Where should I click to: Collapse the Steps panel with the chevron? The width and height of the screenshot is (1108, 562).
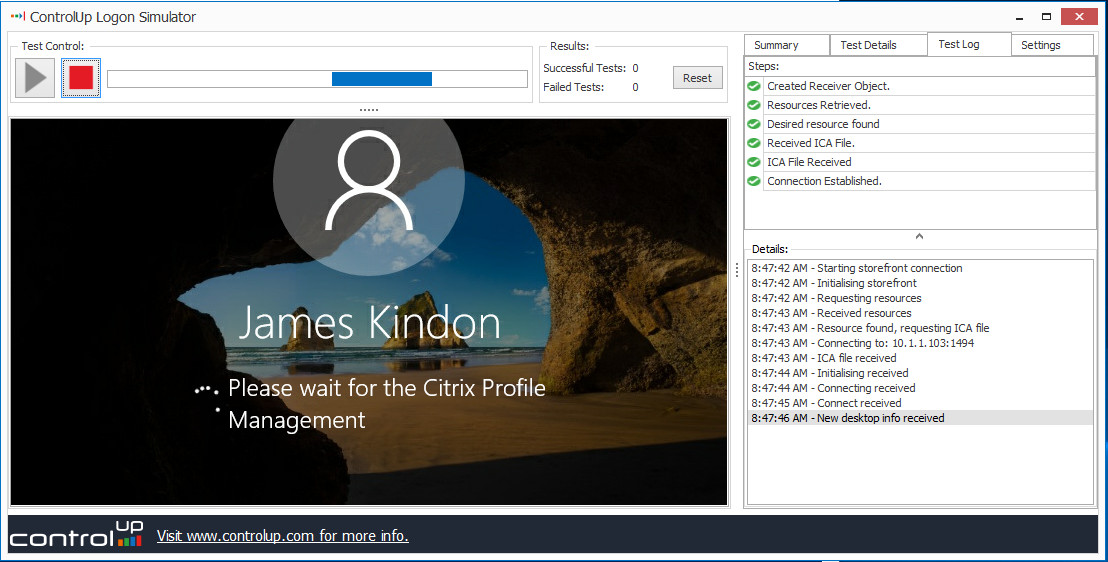919,236
